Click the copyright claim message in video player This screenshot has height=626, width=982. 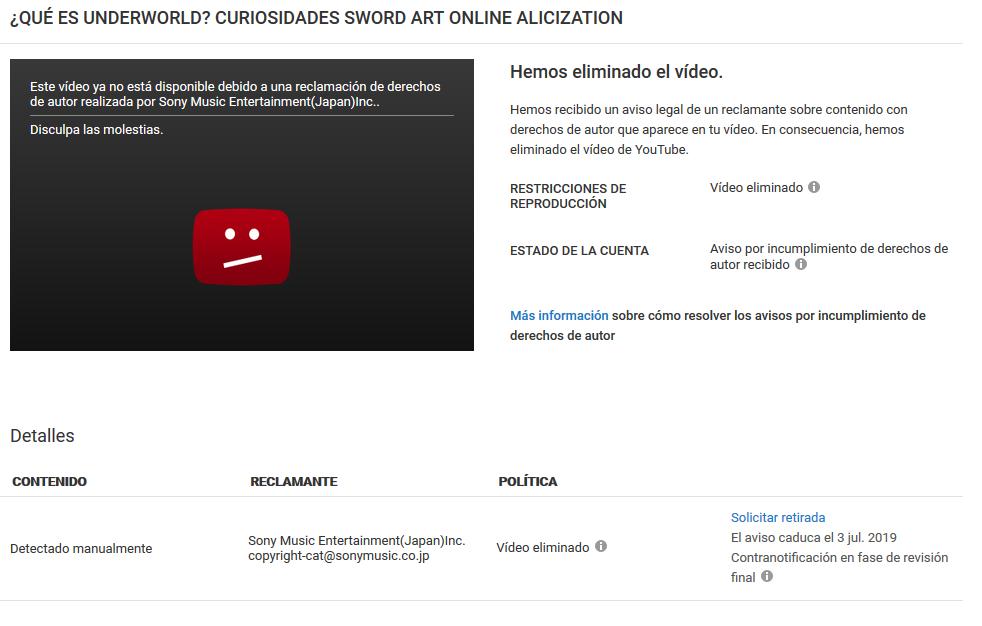coord(235,94)
